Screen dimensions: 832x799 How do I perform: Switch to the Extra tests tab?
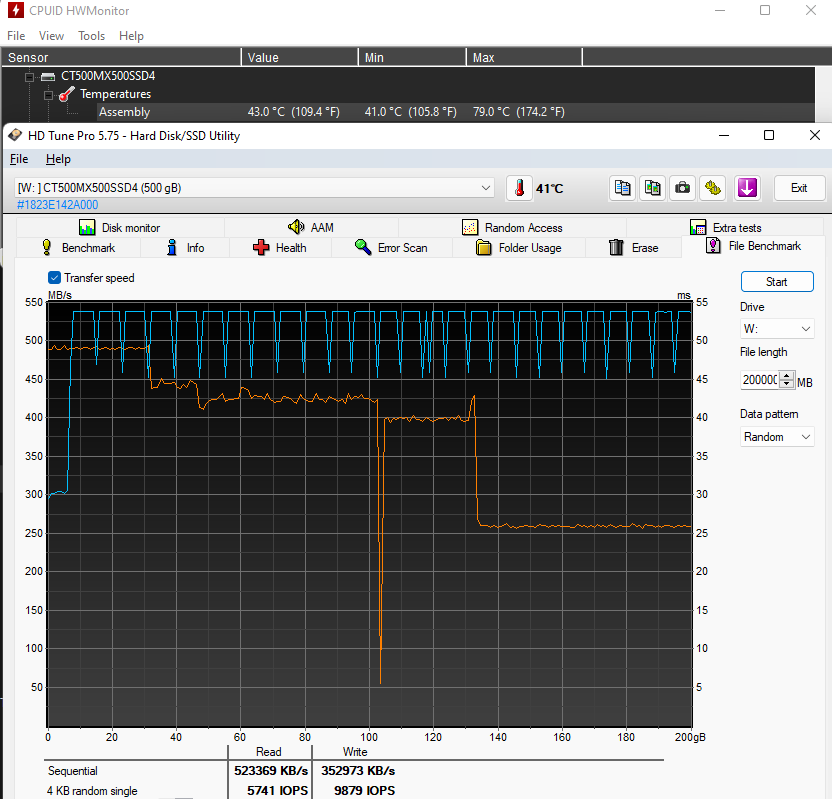pyautogui.click(x=726, y=228)
